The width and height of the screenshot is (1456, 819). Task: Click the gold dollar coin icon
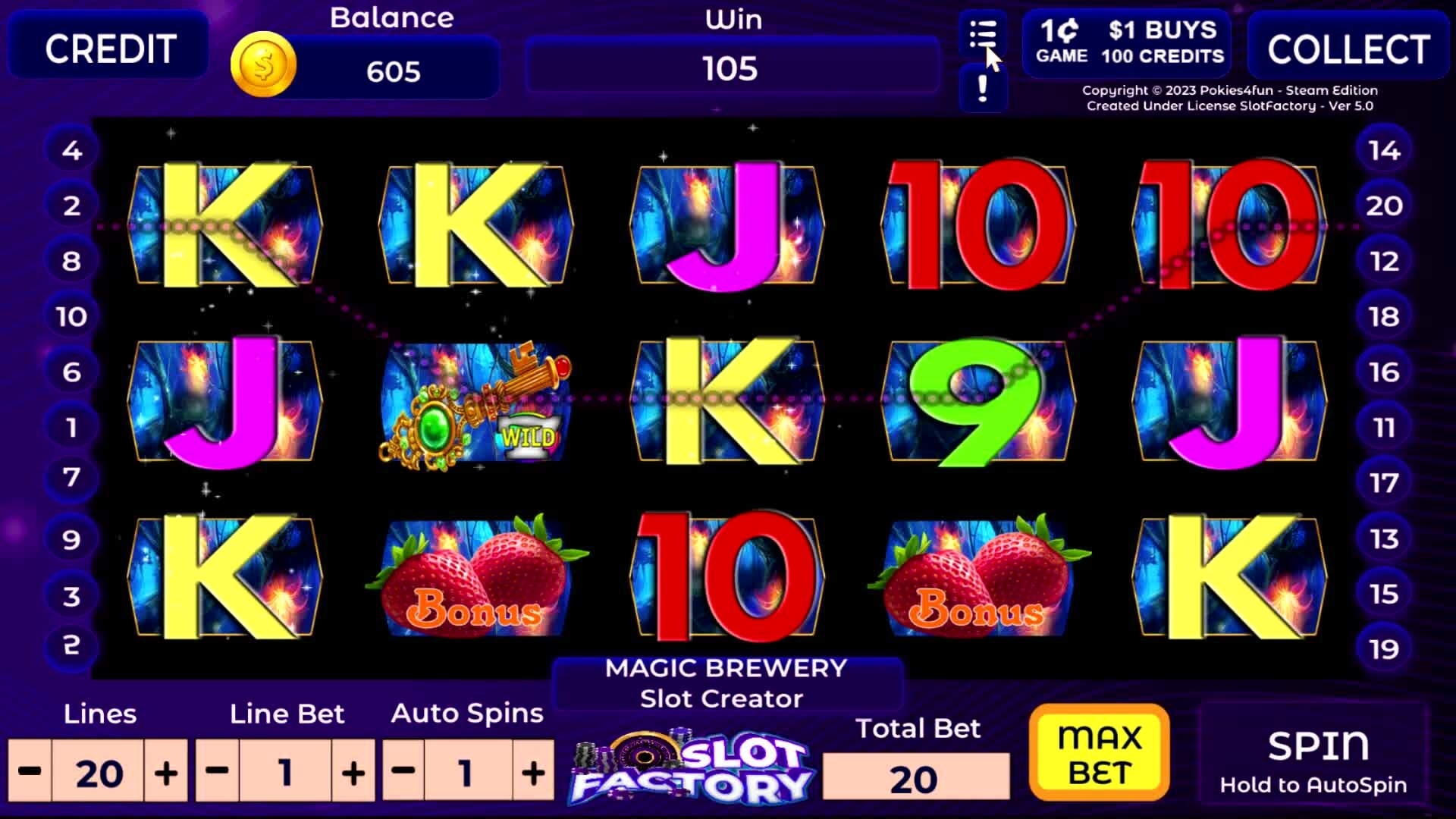pos(263,65)
